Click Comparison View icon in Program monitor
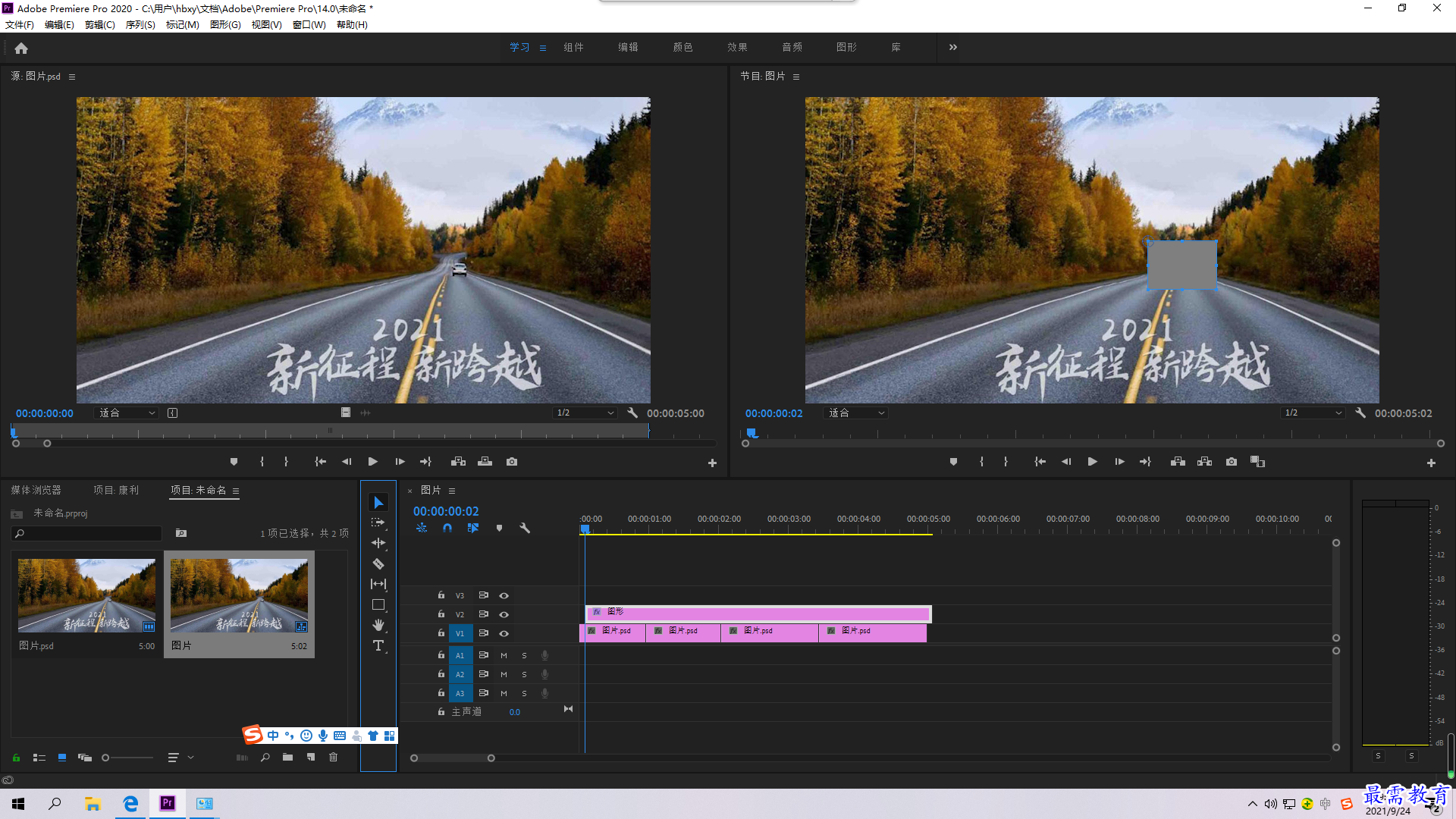Image resolution: width=1456 pixels, height=819 pixels. (x=1257, y=462)
